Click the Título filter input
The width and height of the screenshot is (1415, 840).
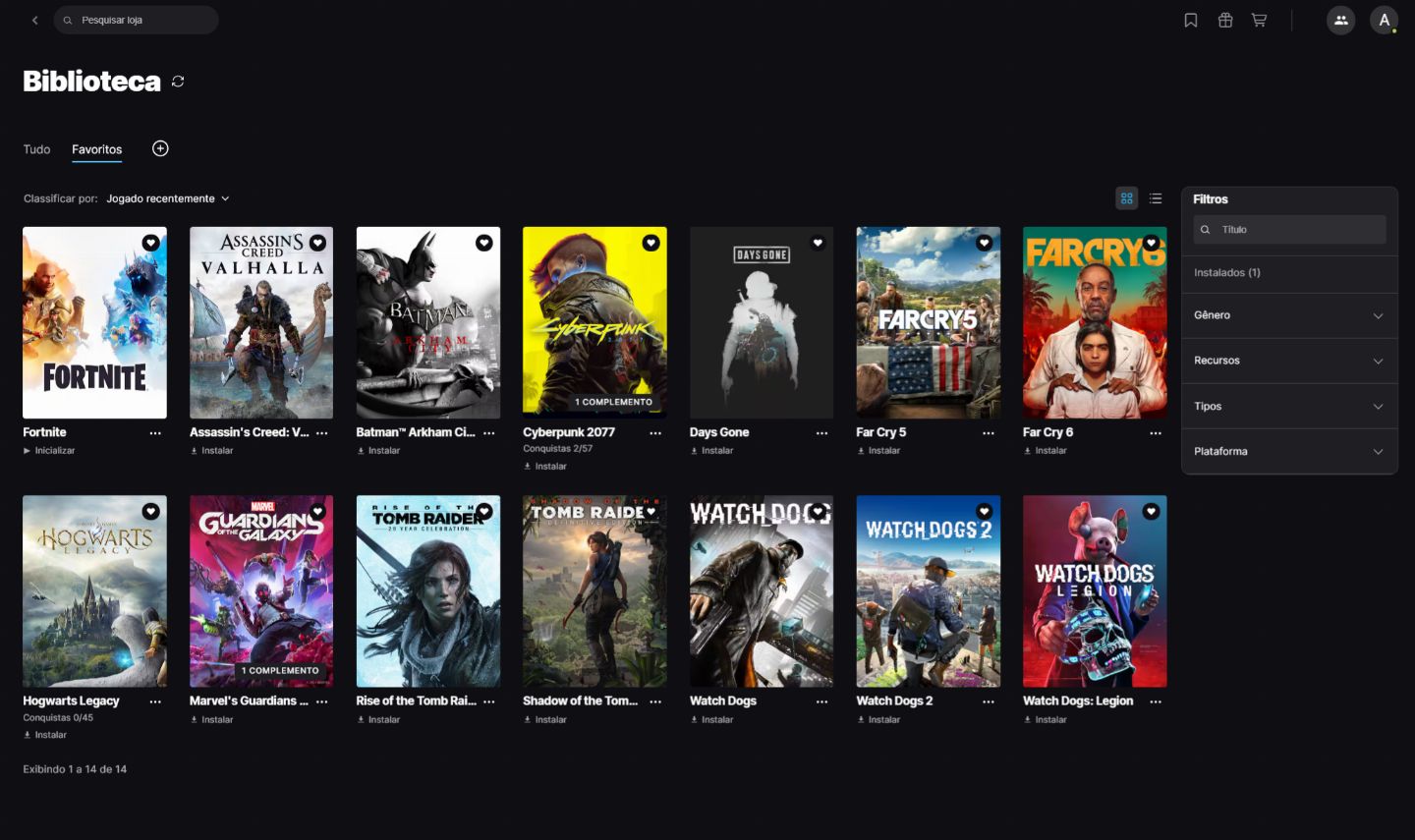(1289, 230)
